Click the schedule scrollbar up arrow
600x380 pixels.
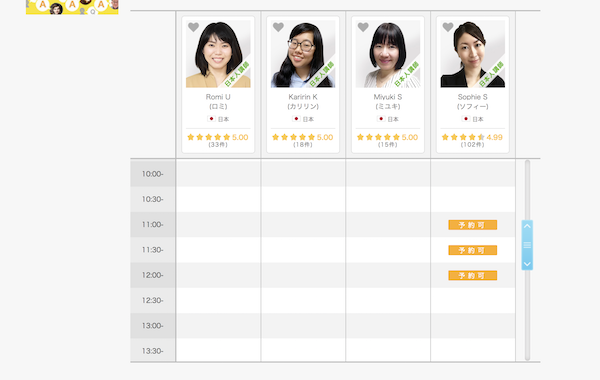click(527, 226)
